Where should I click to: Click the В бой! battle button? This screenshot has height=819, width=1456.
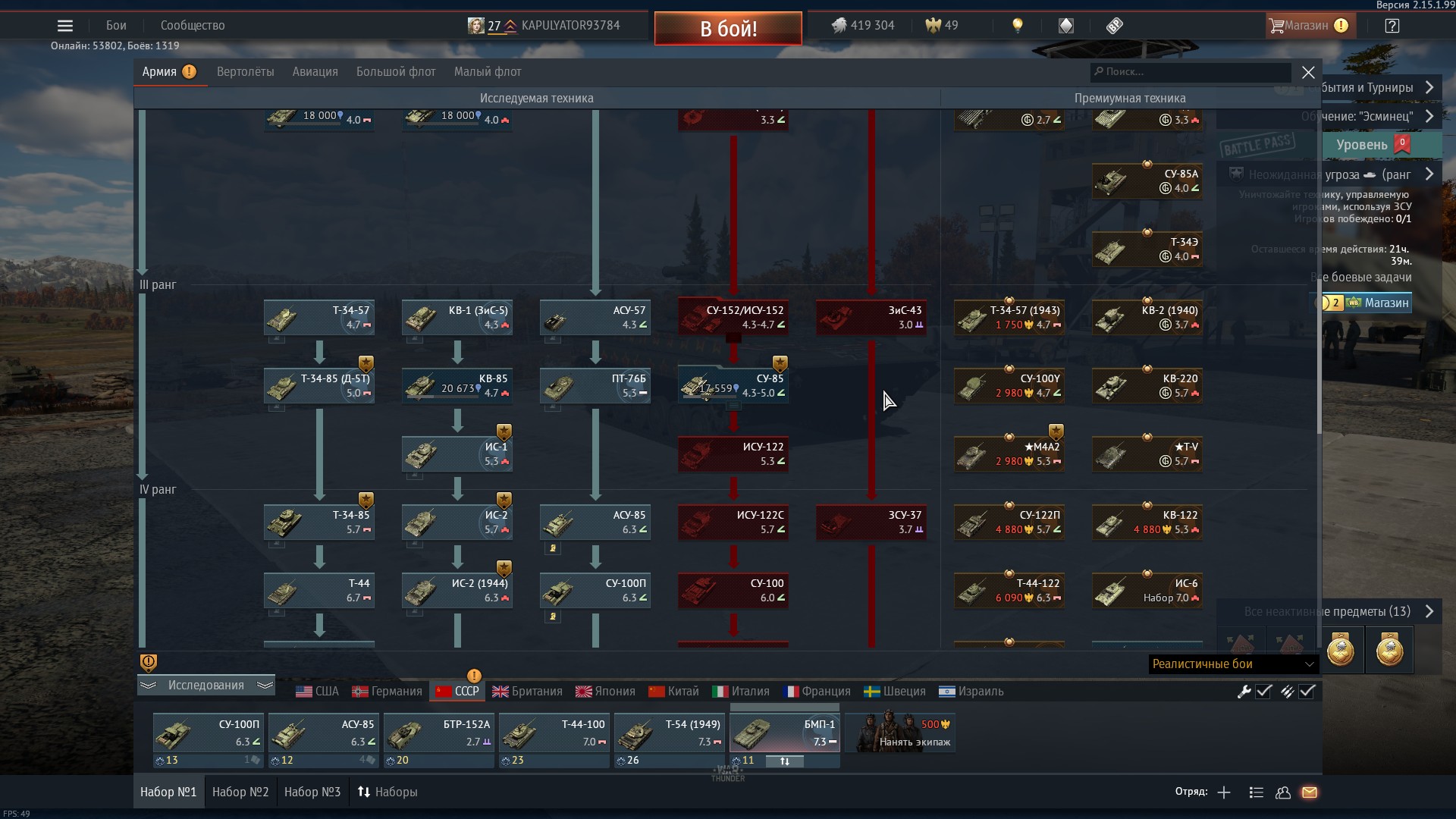coord(728,29)
